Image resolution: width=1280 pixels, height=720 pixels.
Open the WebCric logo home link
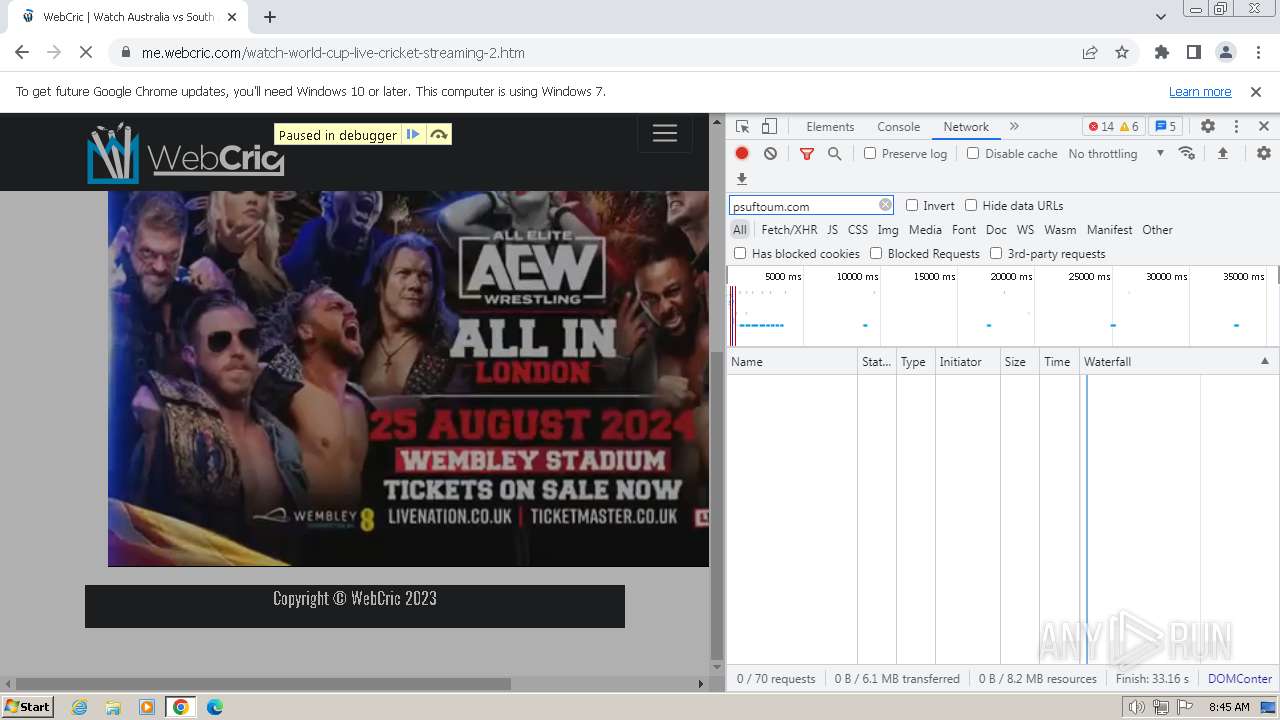(x=186, y=153)
